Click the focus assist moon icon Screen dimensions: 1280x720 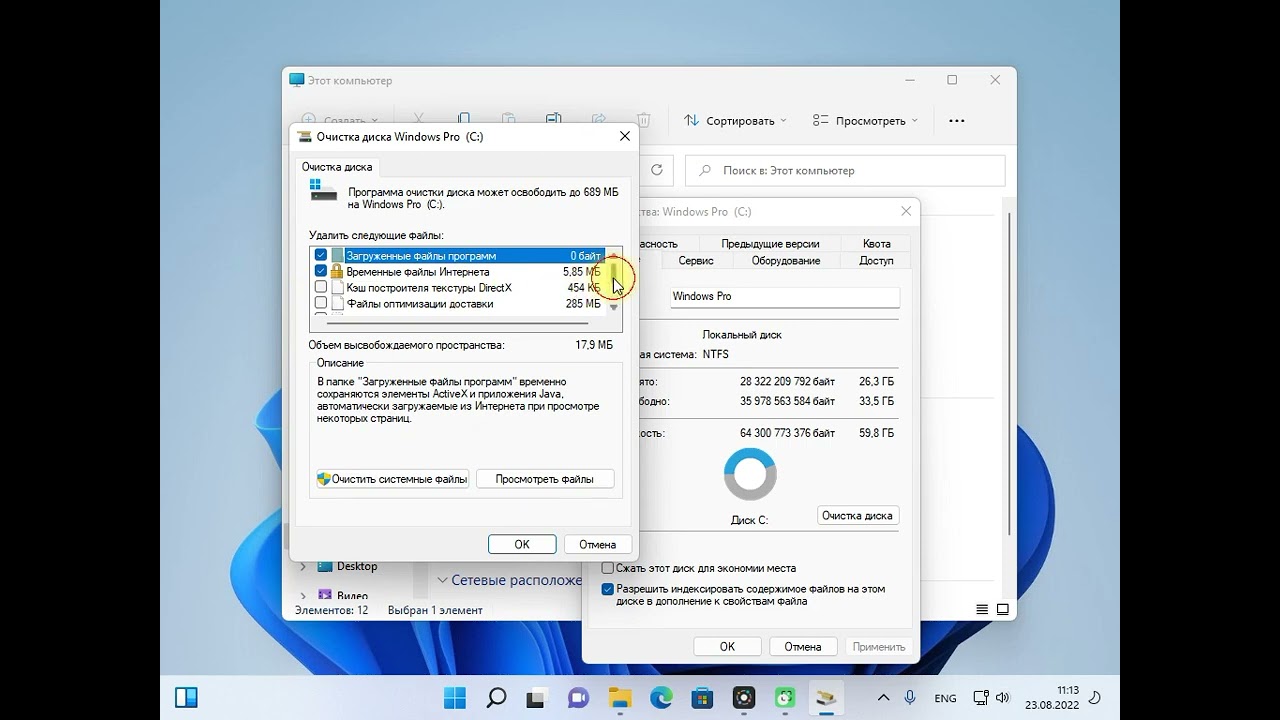click(x=1095, y=698)
